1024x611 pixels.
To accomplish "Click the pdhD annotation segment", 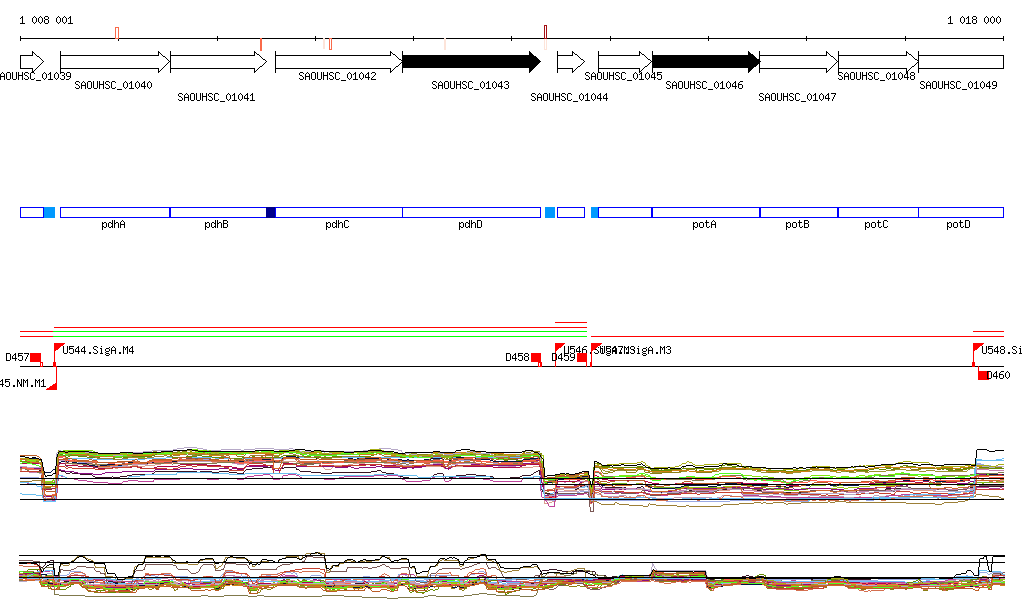I will point(471,212).
